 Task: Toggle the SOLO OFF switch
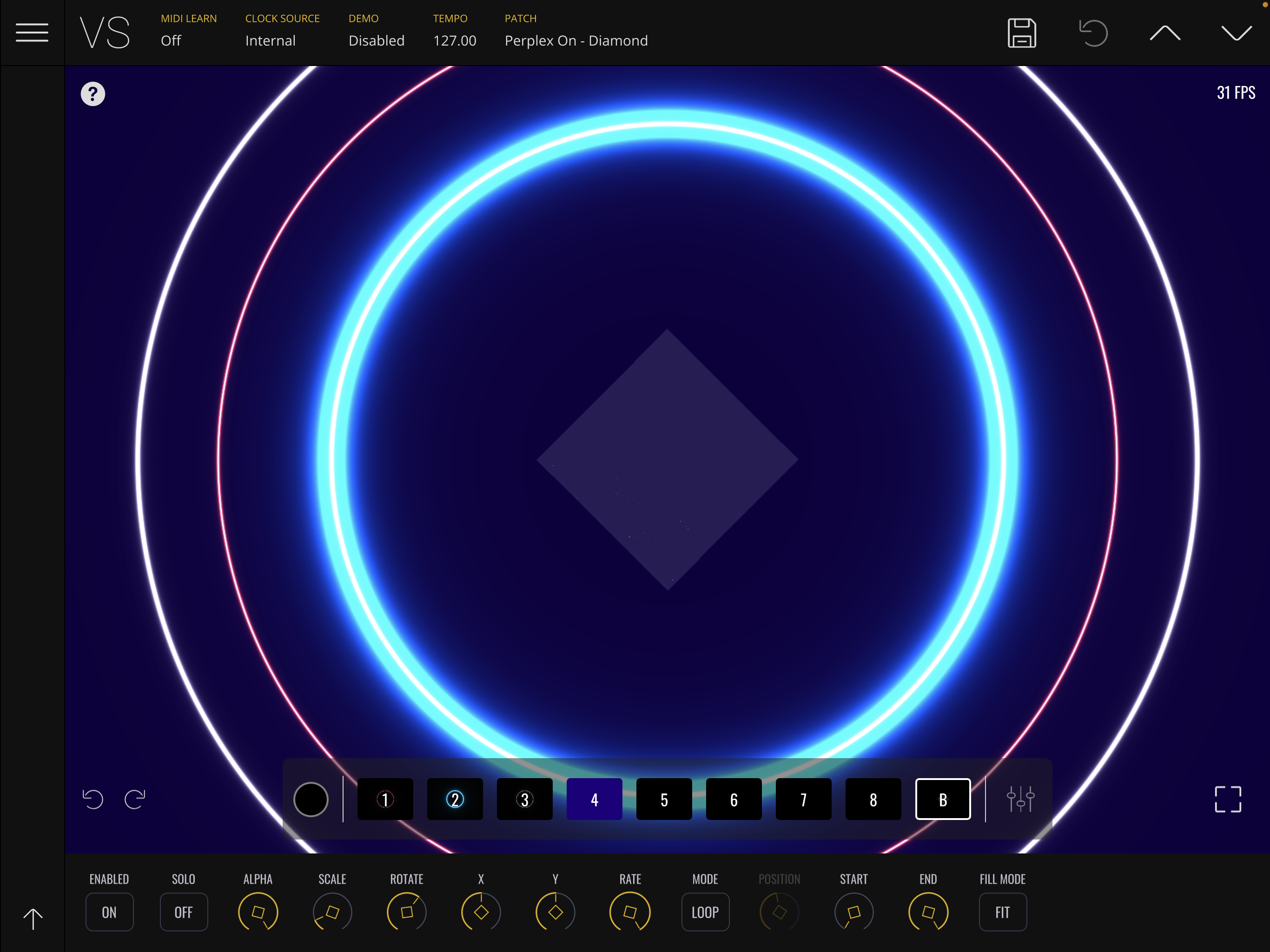(184, 912)
